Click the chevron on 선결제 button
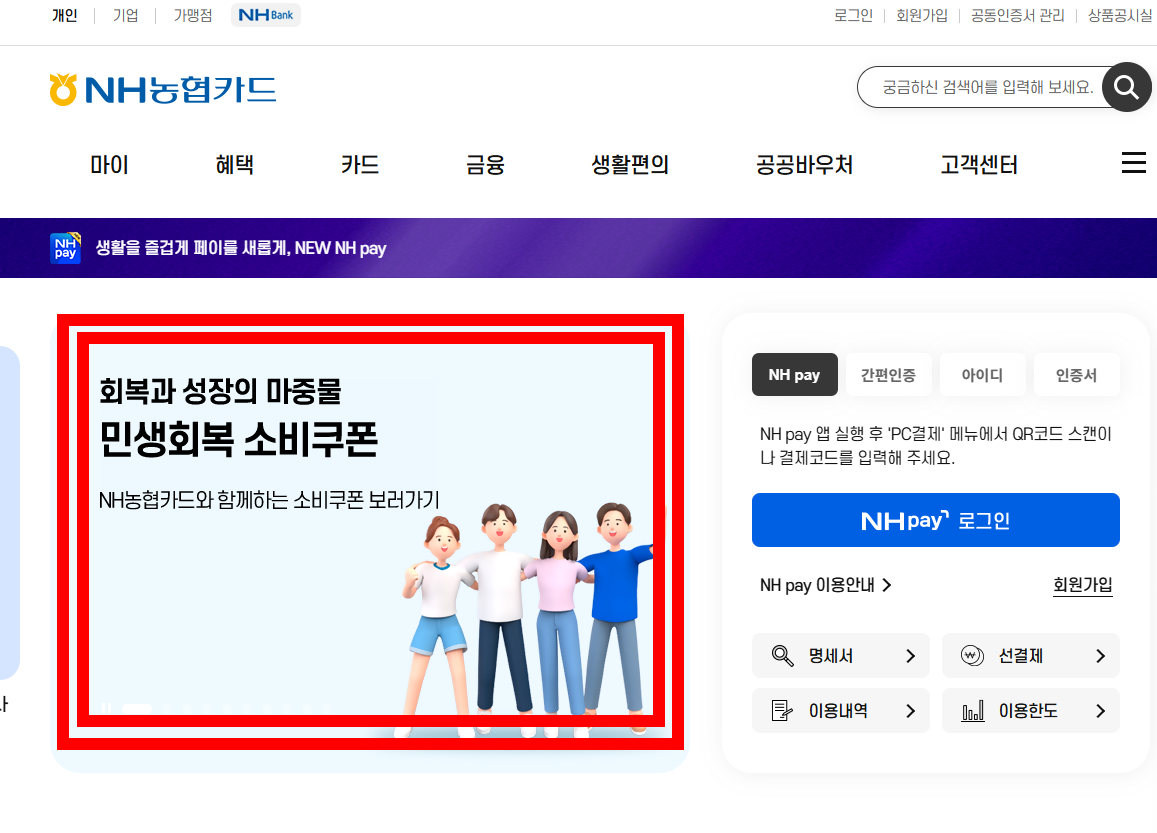The image size is (1157, 833). click(1101, 655)
